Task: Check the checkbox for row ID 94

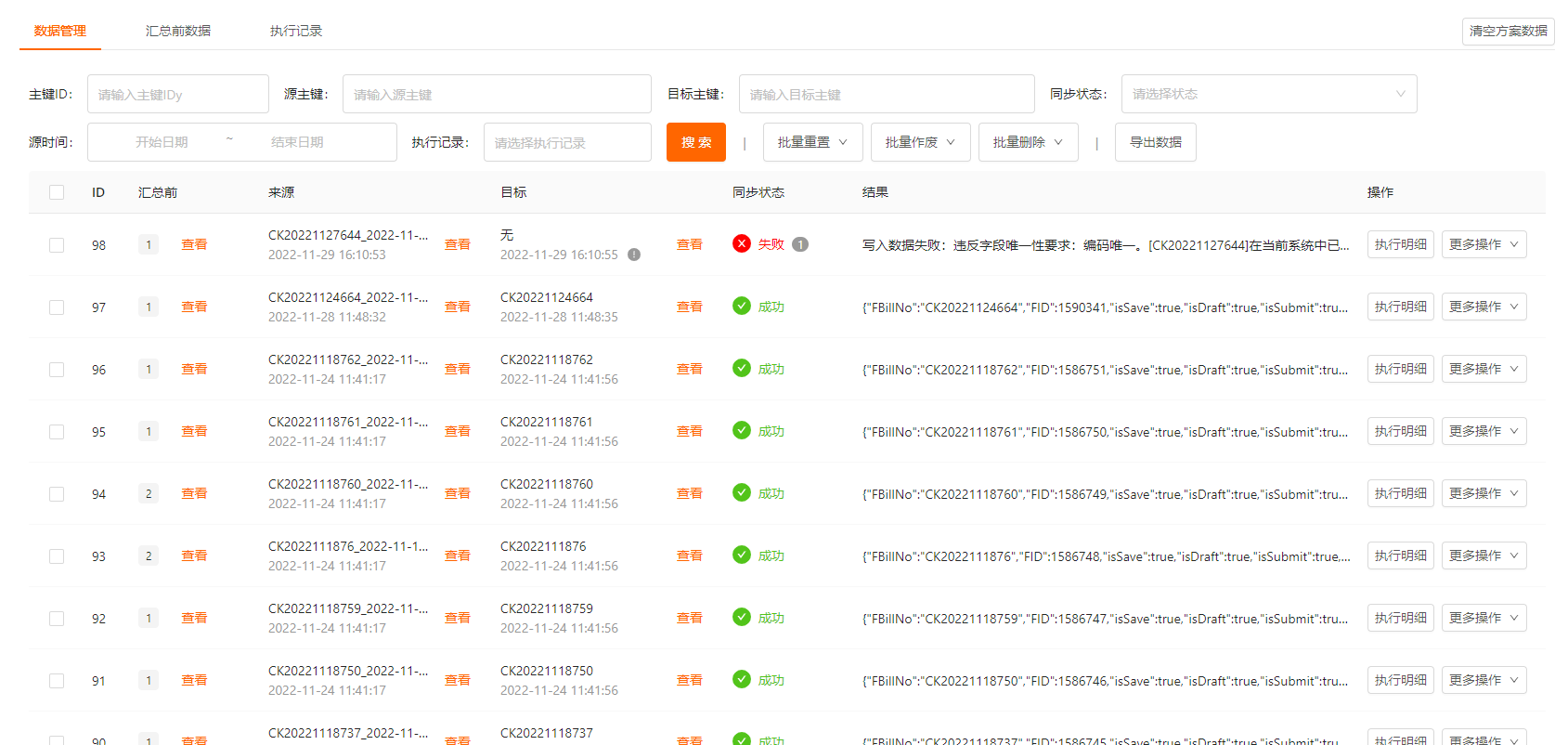Action: tap(57, 494)
